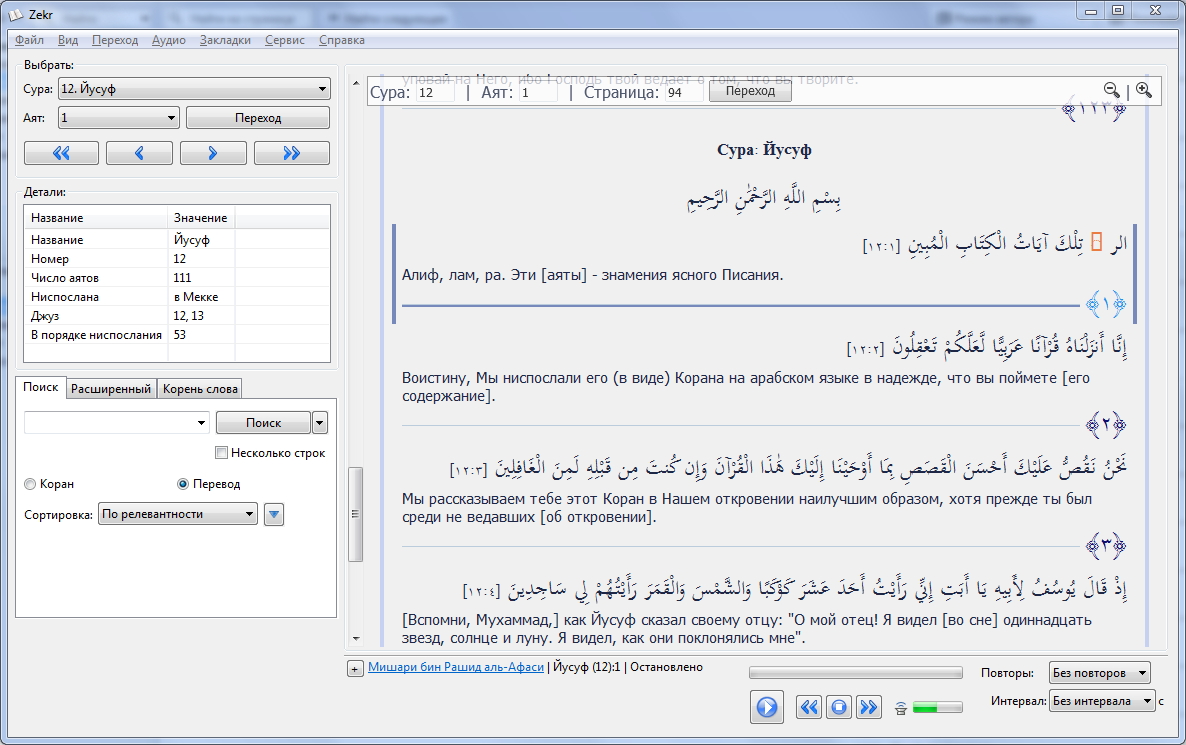This screenshot has height=745, width=1186.
Task: Open the Поиск button options arrow
Action: [x=320, y=423]
